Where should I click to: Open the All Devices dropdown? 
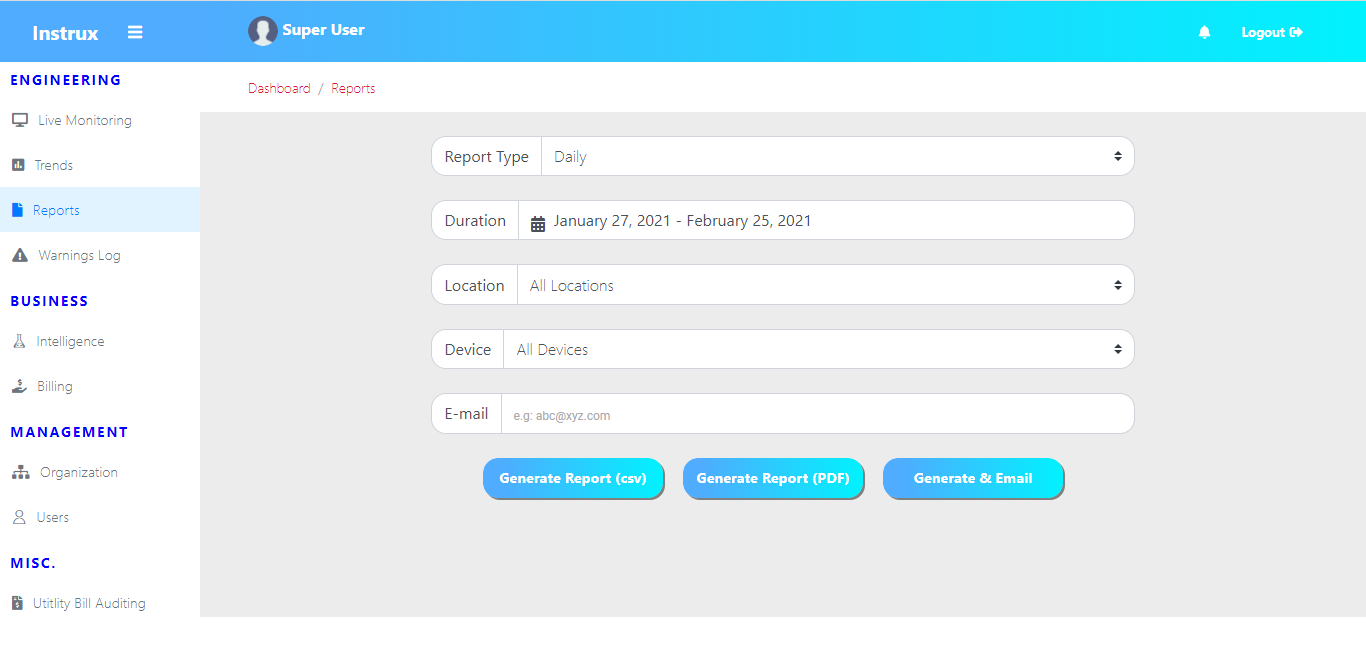point(817,350)
